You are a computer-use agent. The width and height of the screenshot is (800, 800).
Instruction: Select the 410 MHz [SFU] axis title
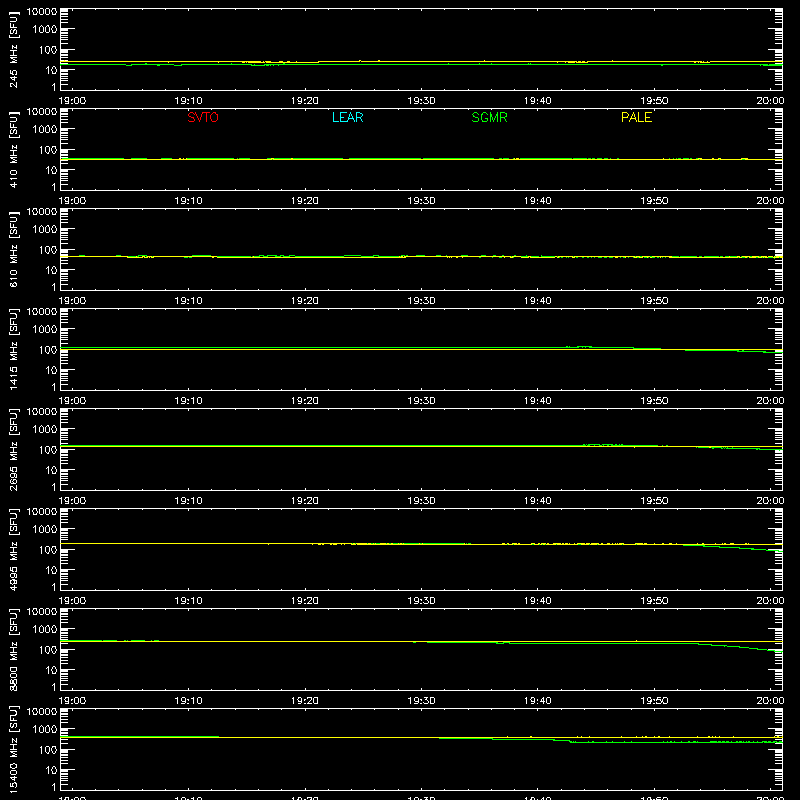pyautogui.click(x=13, y=149)
